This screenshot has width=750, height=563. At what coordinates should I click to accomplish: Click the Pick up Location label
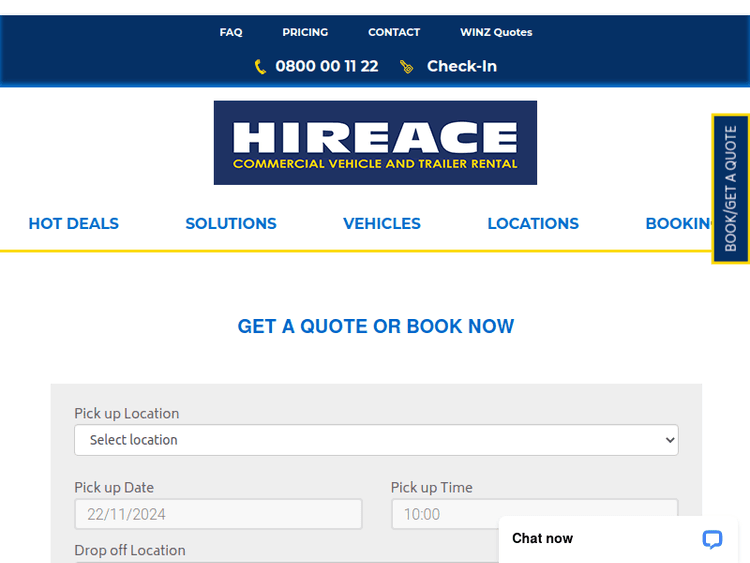pyautogui.click(x=127, y=413)
